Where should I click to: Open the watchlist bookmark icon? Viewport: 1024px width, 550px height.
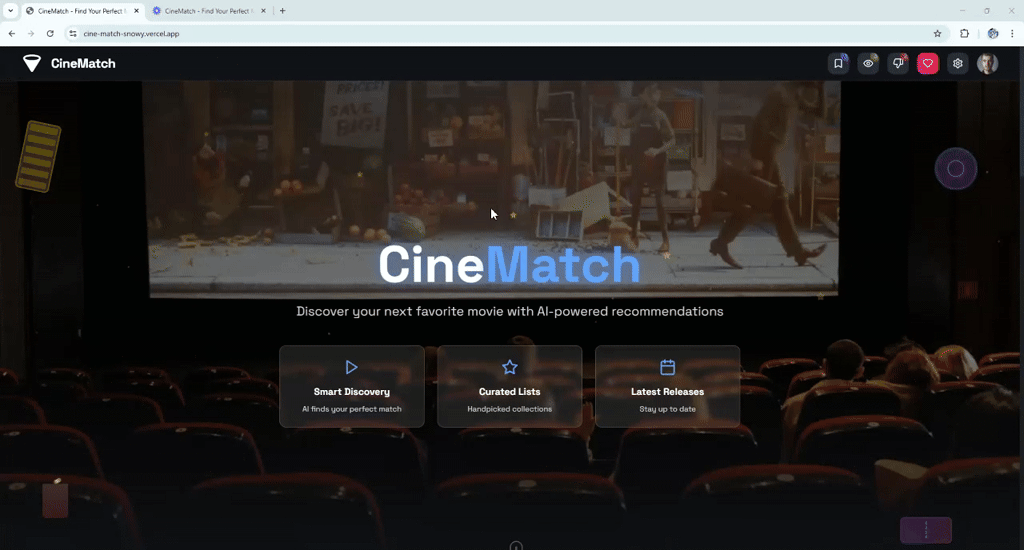(x=839, y=63)
